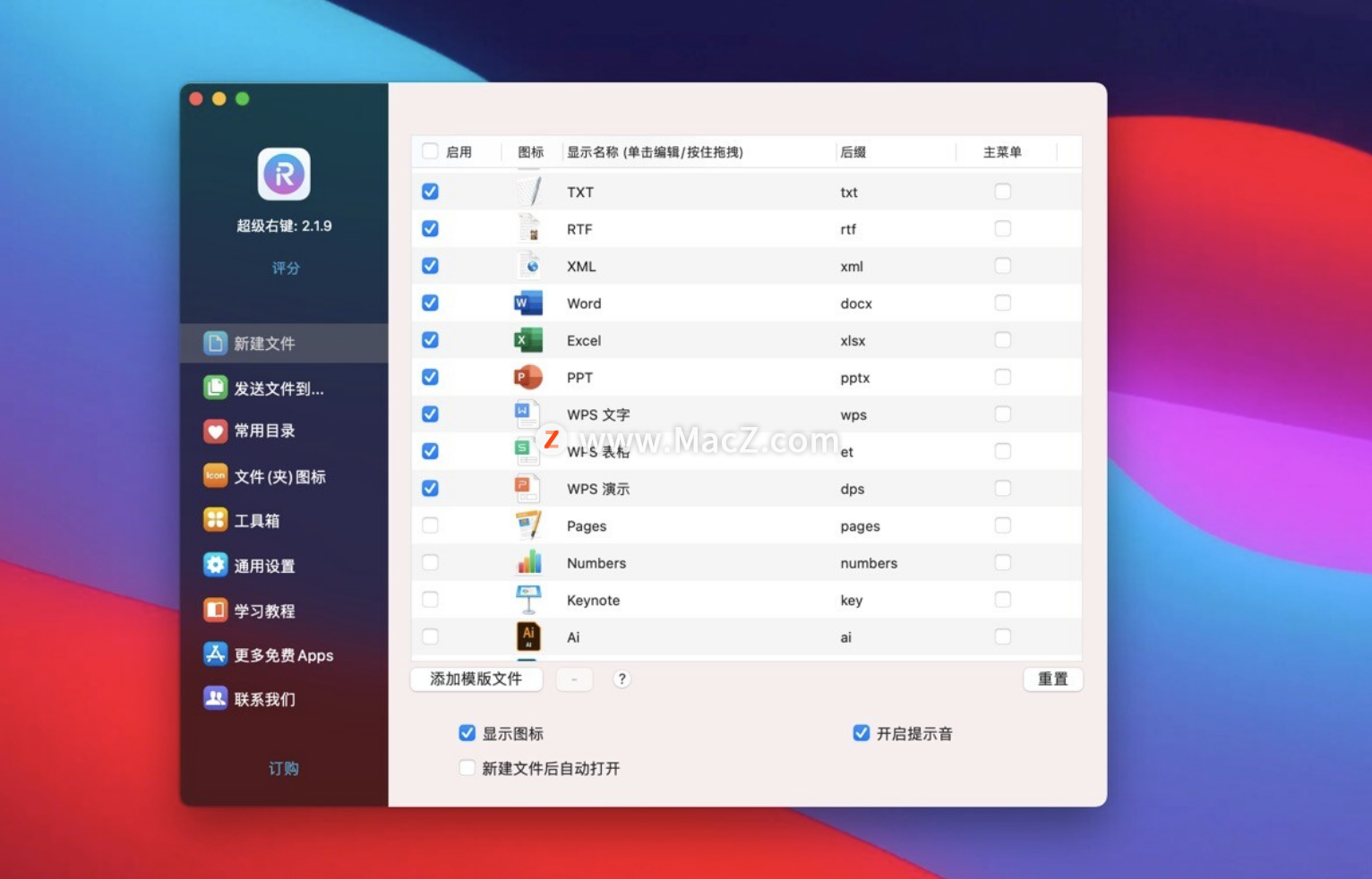1372x879 pixels.
Task: Open the question mark help button
Action: coord(622,678)
